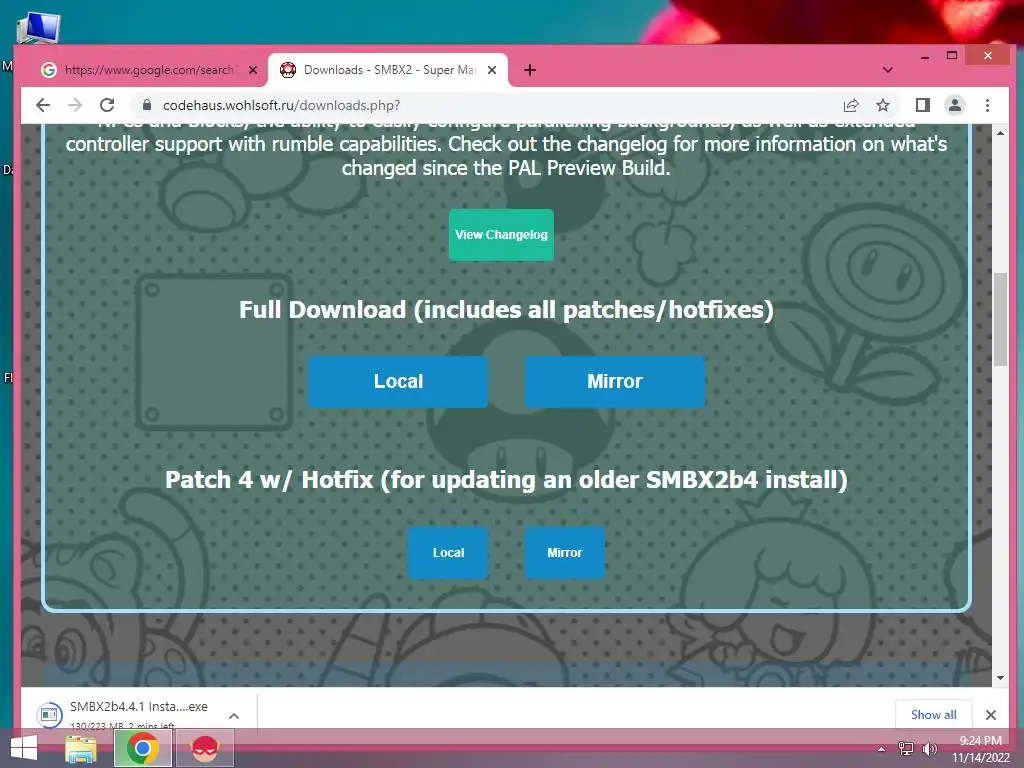Show hidden system tray icons
Viewport: 1024px width, 768px height.
(881, 749)
